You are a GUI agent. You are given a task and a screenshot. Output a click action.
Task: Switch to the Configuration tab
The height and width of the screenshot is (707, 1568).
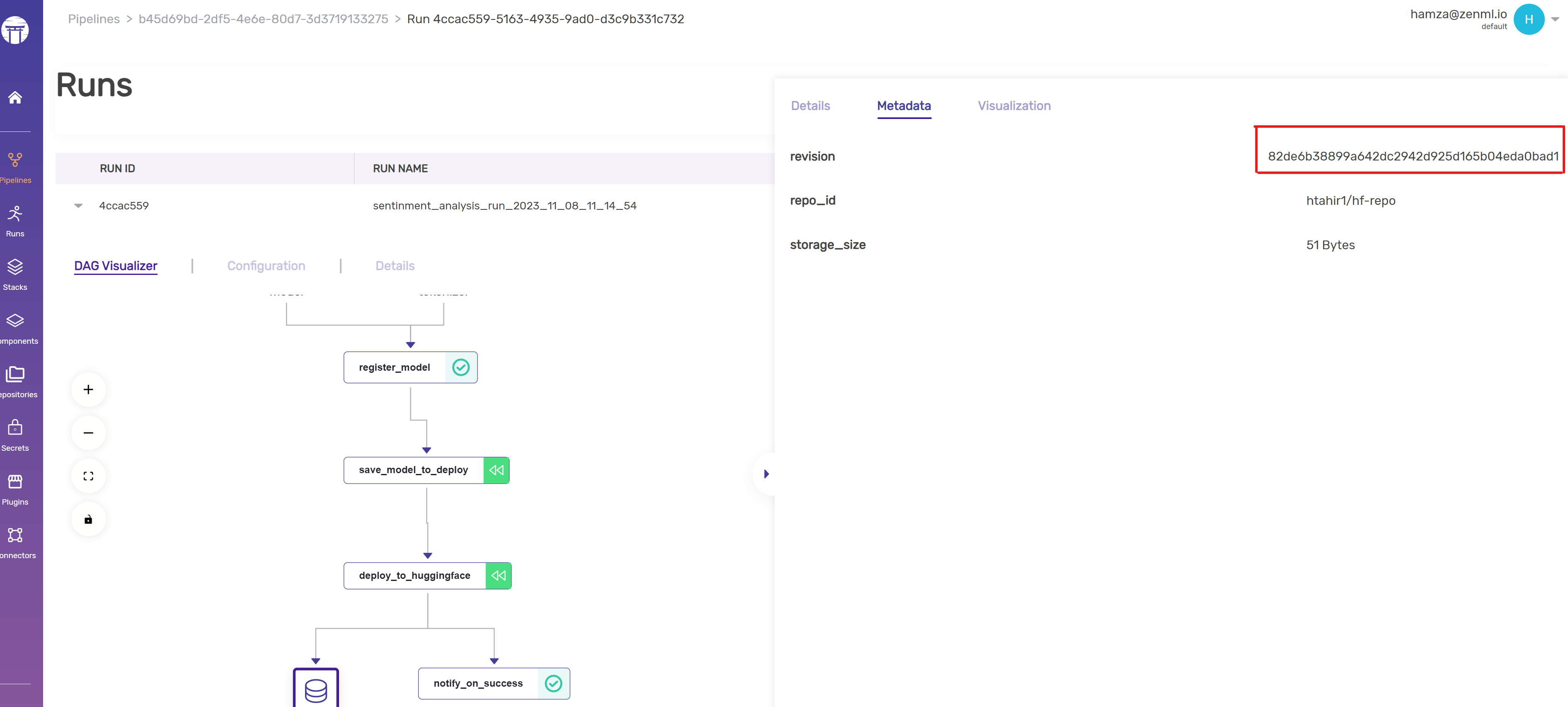[x=266, y=266]
